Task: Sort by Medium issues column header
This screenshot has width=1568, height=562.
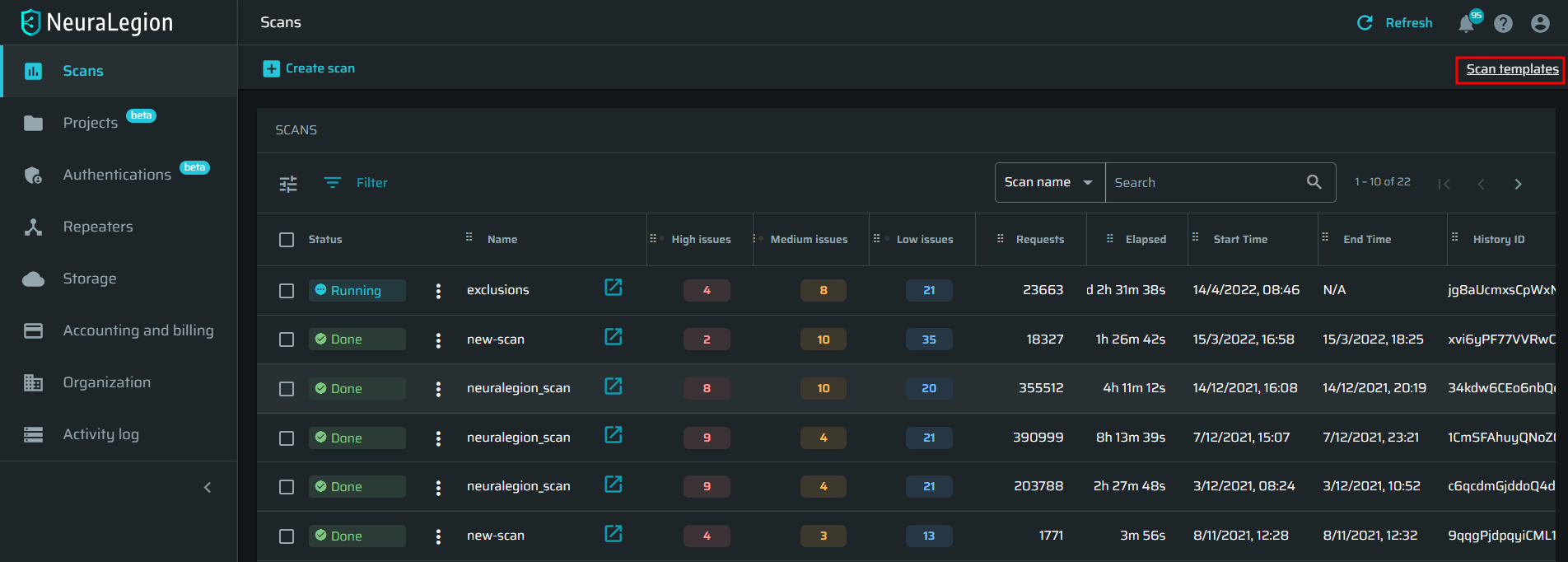Action: coord(809,240)
